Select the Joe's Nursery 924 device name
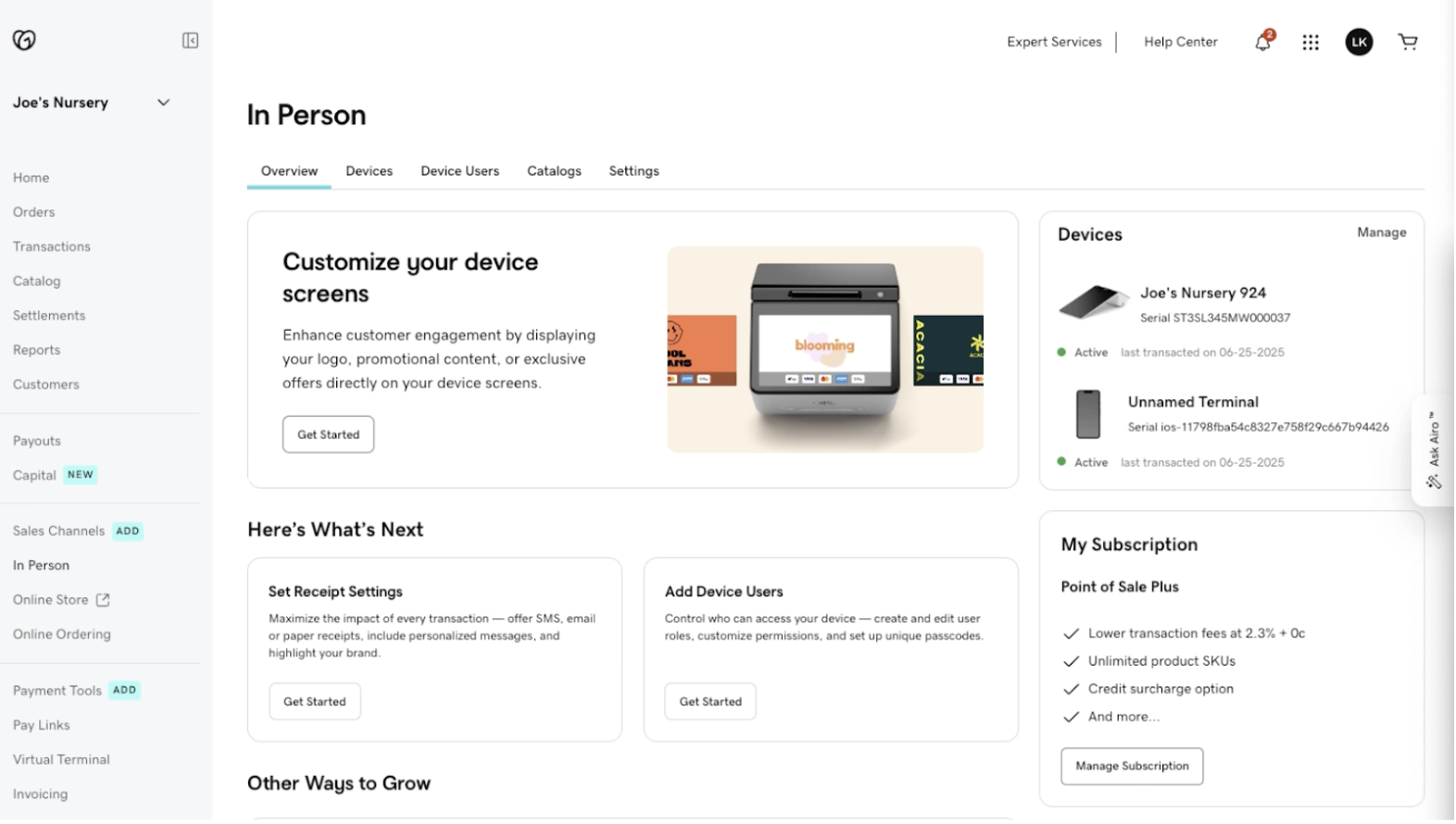The height and width of the screenshot is (824, 1456). click(1204, 293)
